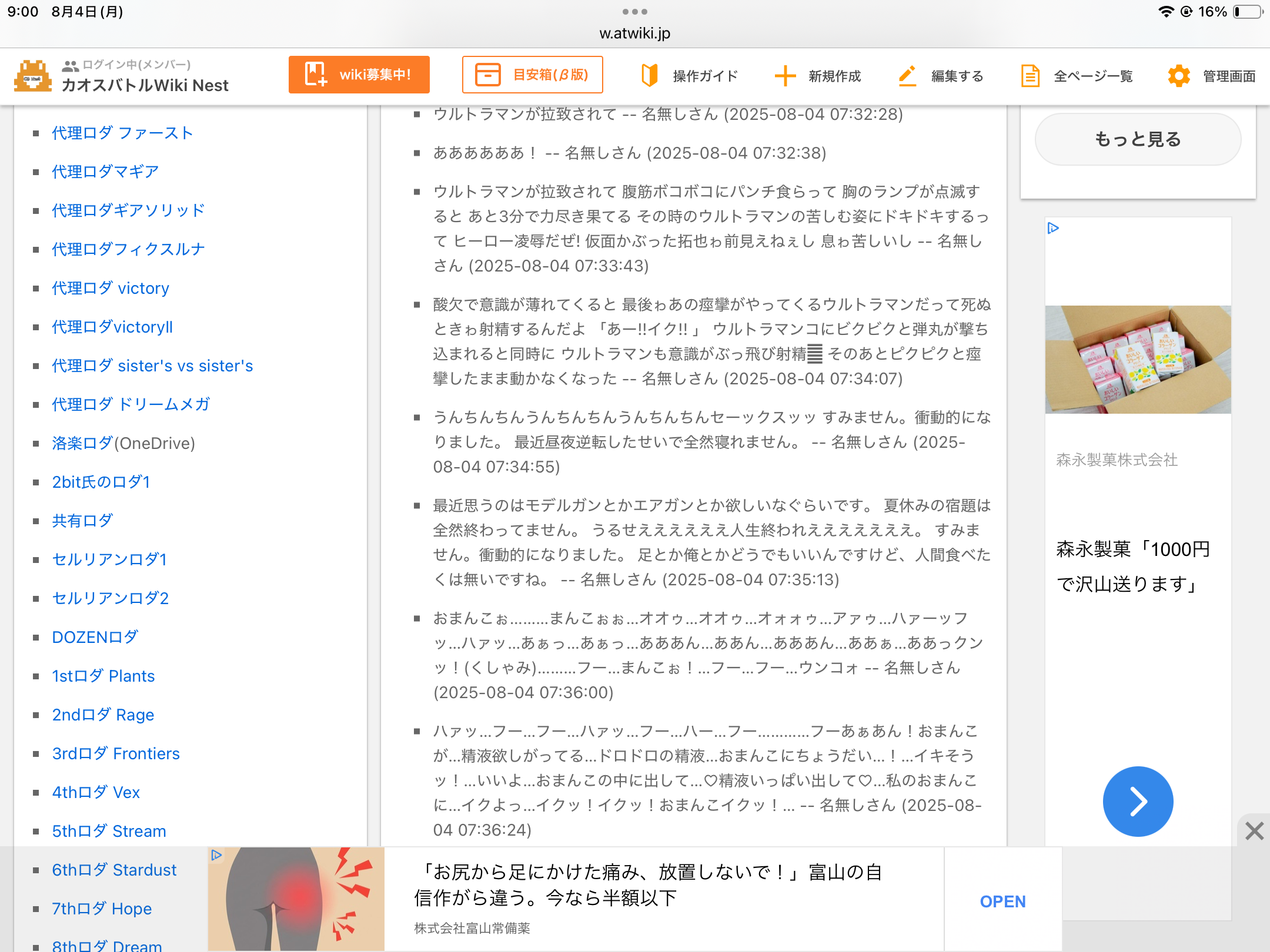Tap the 操作ガイド book icon
The width and height of the screenshot is (1270, 952).
649,75
